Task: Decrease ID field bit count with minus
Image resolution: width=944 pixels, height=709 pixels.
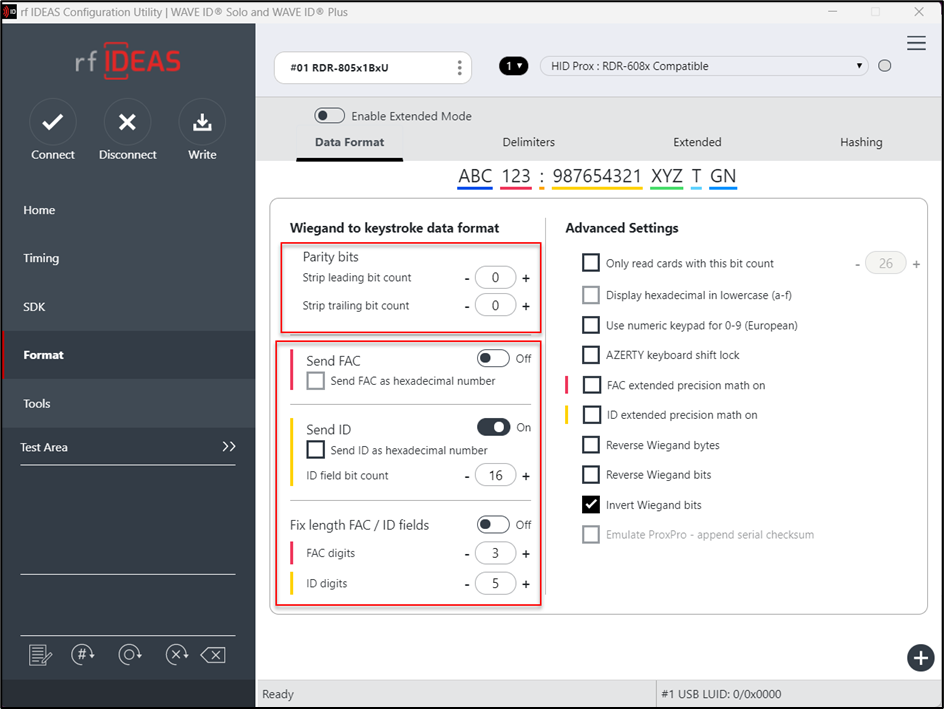Action: (467, 477)
